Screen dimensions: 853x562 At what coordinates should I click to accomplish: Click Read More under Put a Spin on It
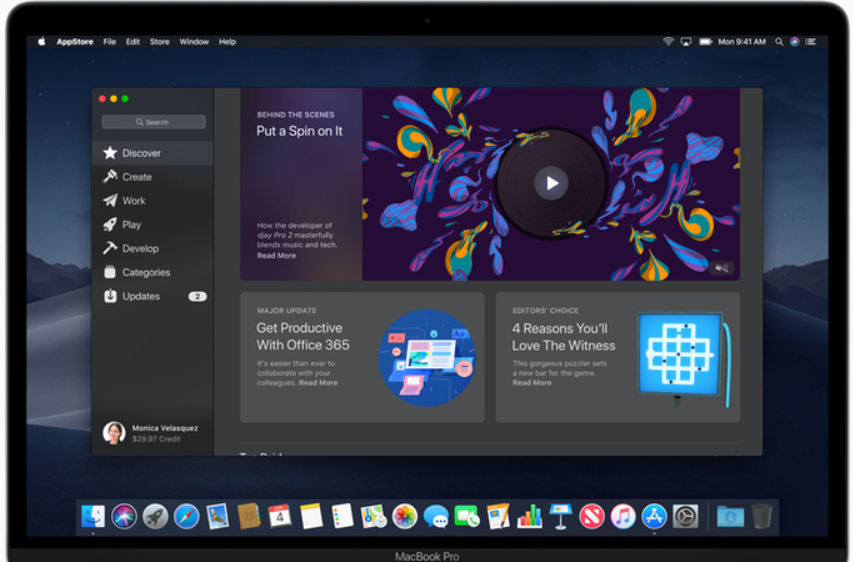(x=276, y=256)
